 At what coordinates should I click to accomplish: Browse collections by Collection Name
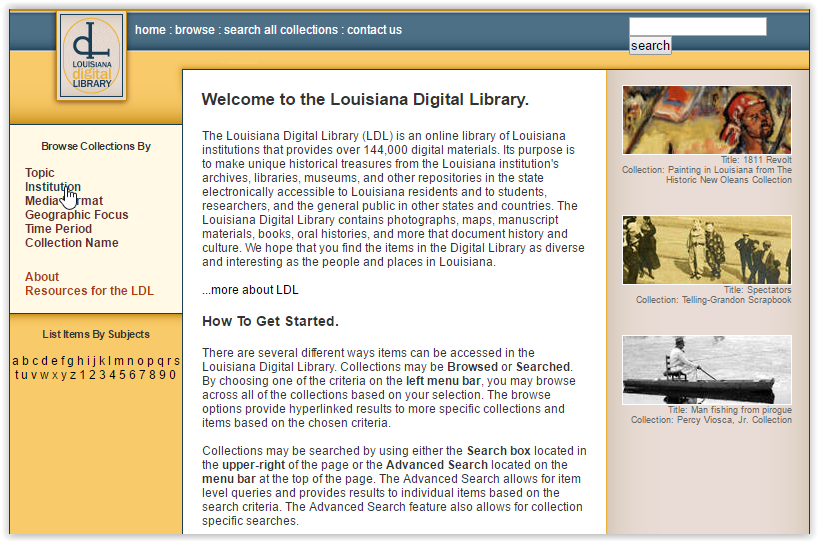coord(71,243)
